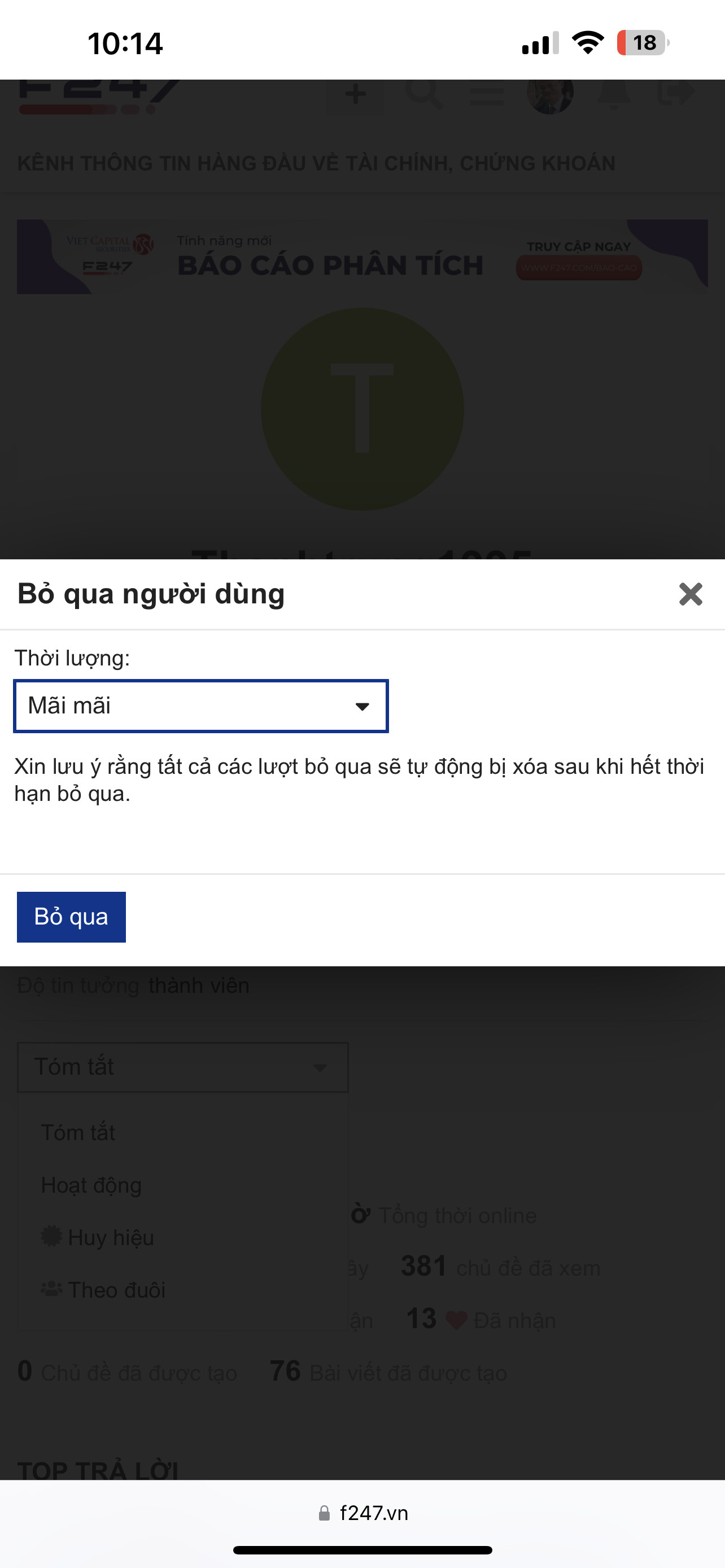Tap the "381 chủ đề đã xem" stat
Image resolution: width=725 pixels, height=1568 pixels.
[x=500, y=1267]
